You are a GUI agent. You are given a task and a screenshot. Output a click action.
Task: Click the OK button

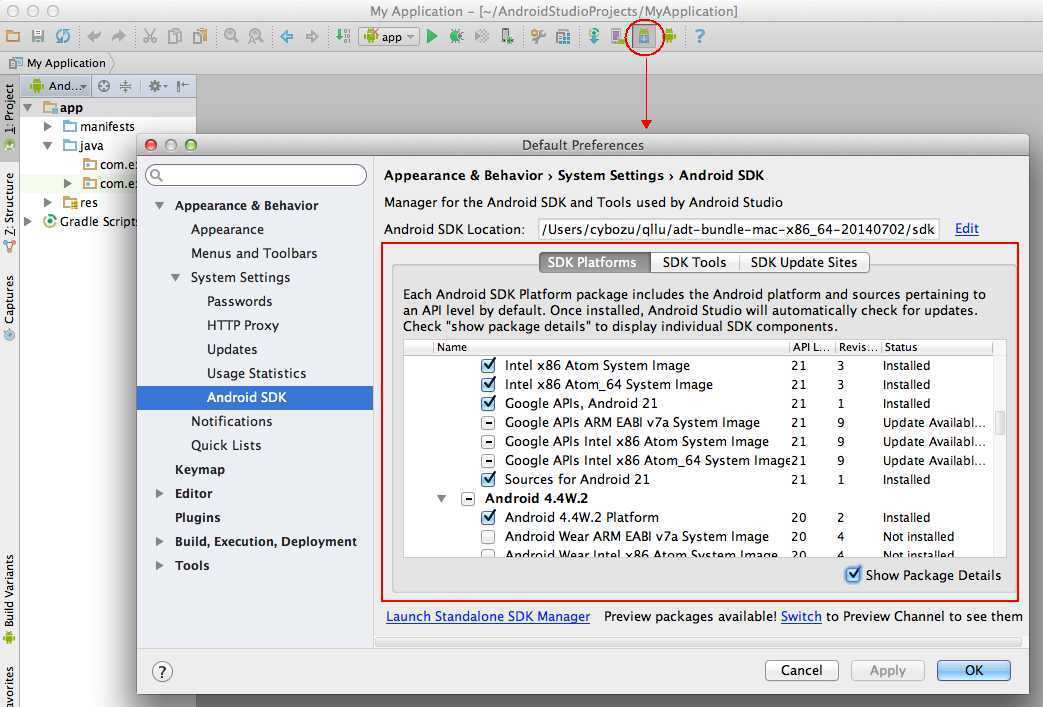[x=974, y=670]
